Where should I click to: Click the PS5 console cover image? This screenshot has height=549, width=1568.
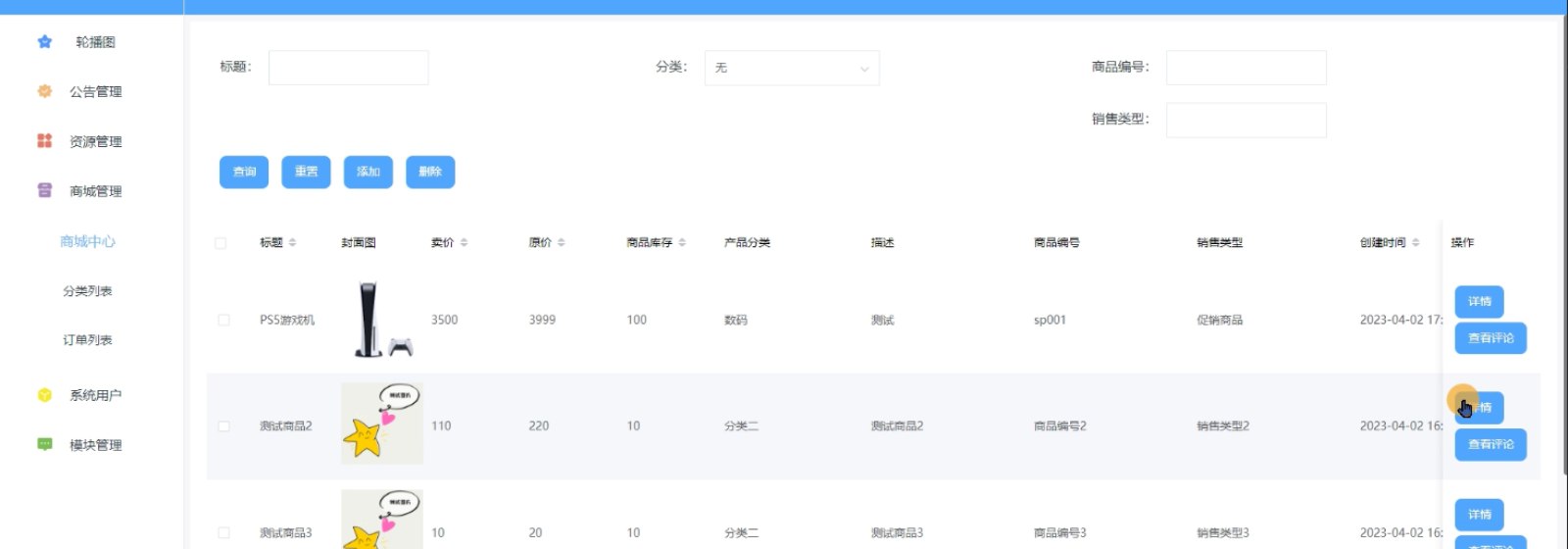[x=382, y=320]
